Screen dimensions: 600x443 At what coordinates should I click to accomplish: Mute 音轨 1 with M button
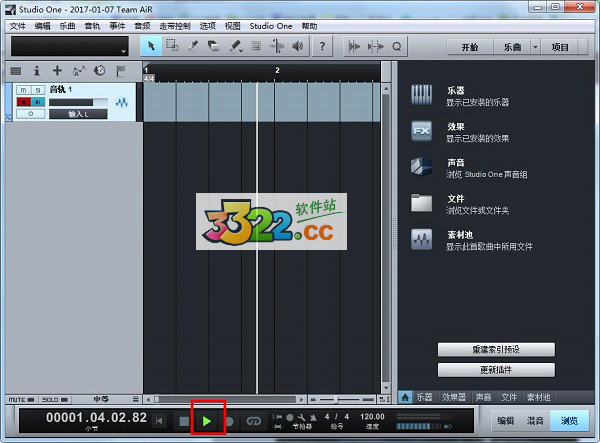(23, 90)
